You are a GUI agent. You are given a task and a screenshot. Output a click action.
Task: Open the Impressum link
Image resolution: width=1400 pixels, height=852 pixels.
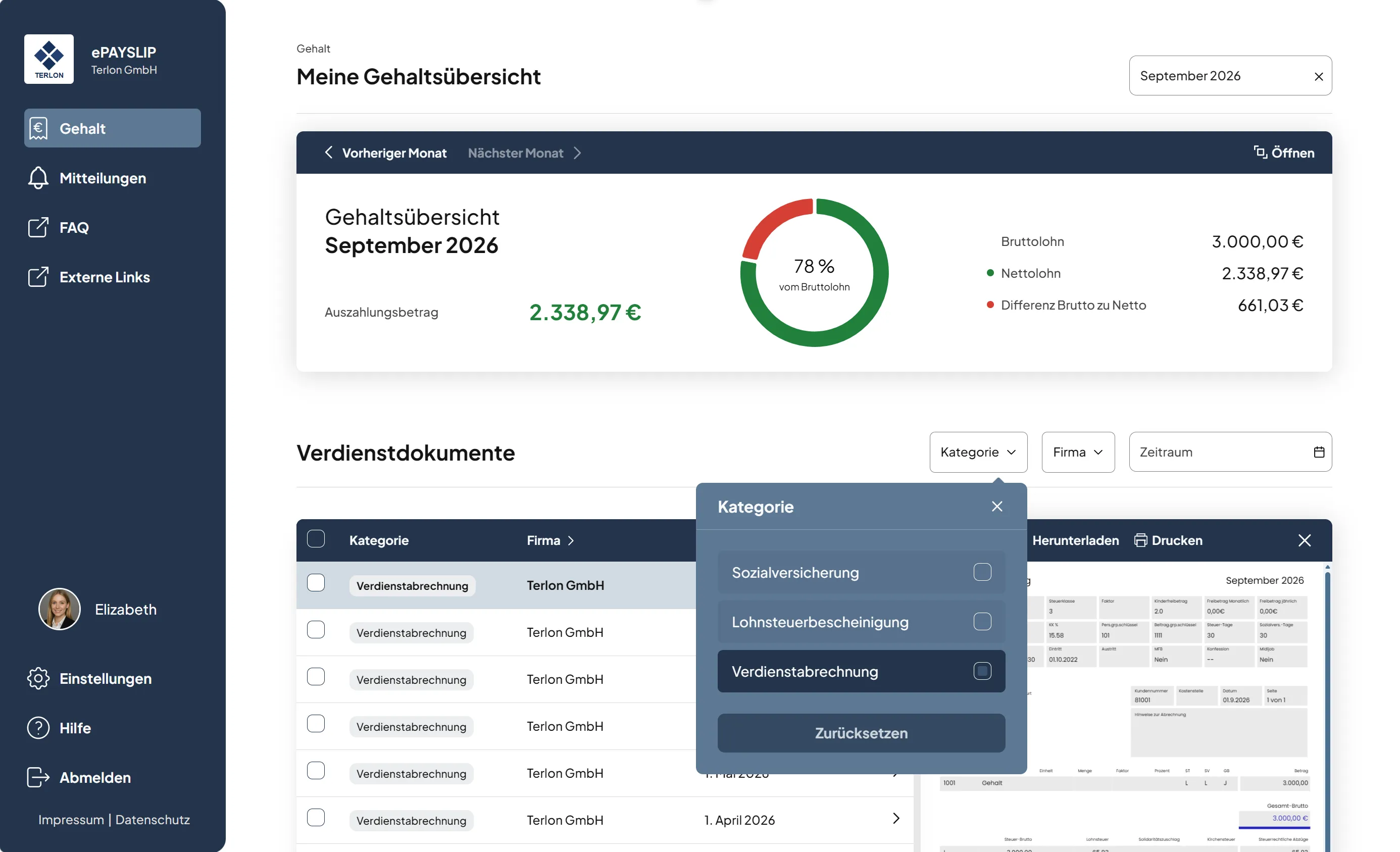pyautogui.click(x=71, y=820)
